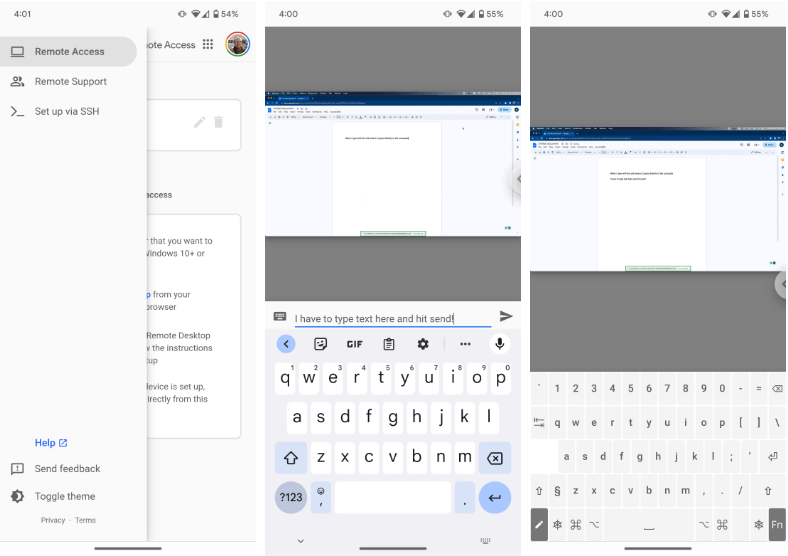
Task: Open the Google apps grid
Action: (x=208, y=44)
